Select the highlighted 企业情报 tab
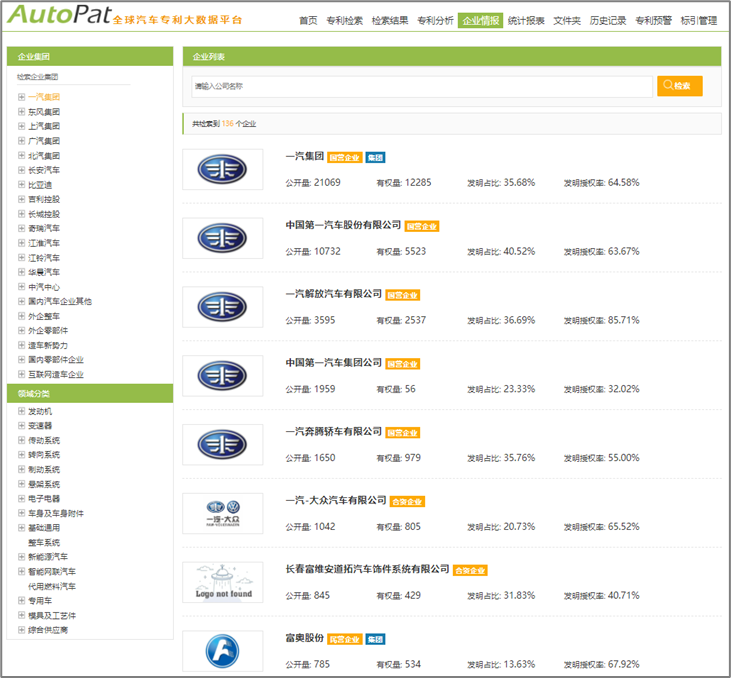The height and width of the screenshot is (678, 731). pyautogui.click(x=480, y=21)
